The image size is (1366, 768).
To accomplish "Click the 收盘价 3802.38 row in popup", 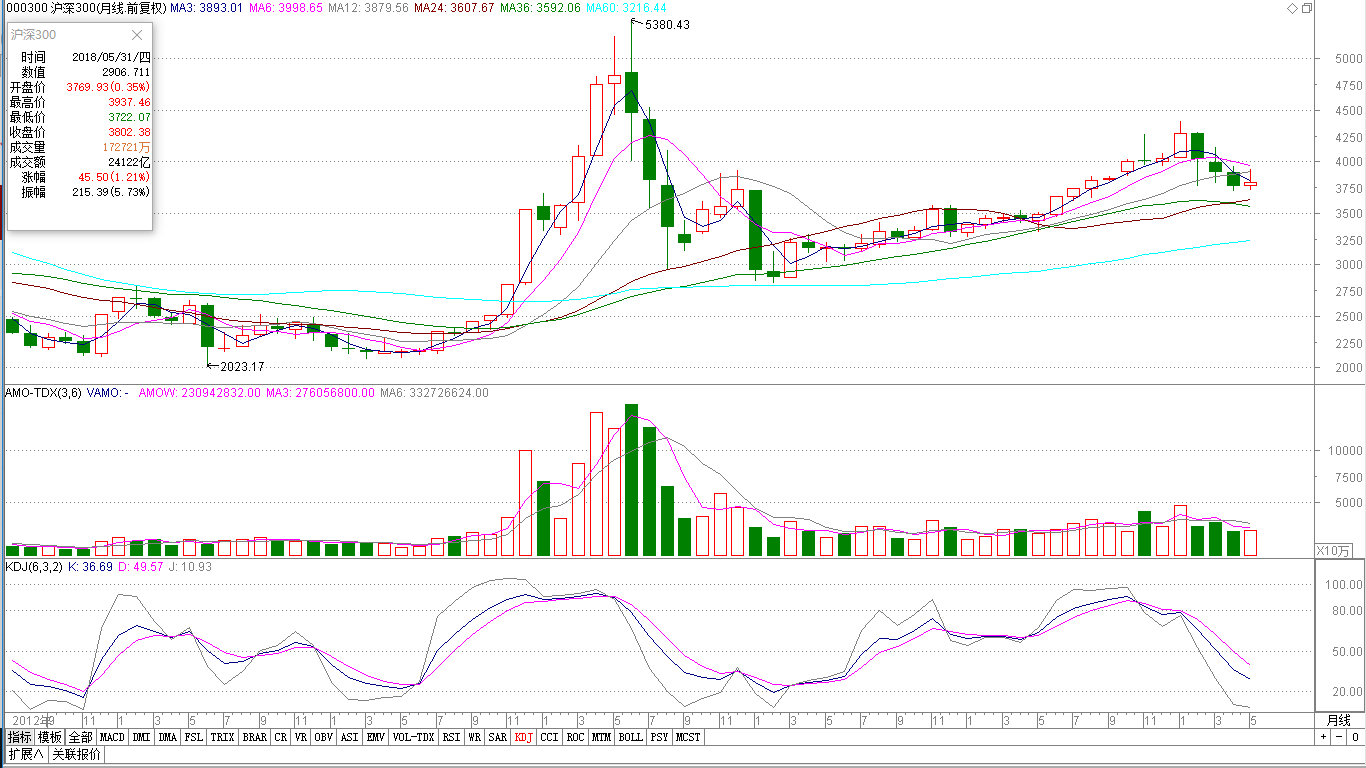I will tap(80, 132).
